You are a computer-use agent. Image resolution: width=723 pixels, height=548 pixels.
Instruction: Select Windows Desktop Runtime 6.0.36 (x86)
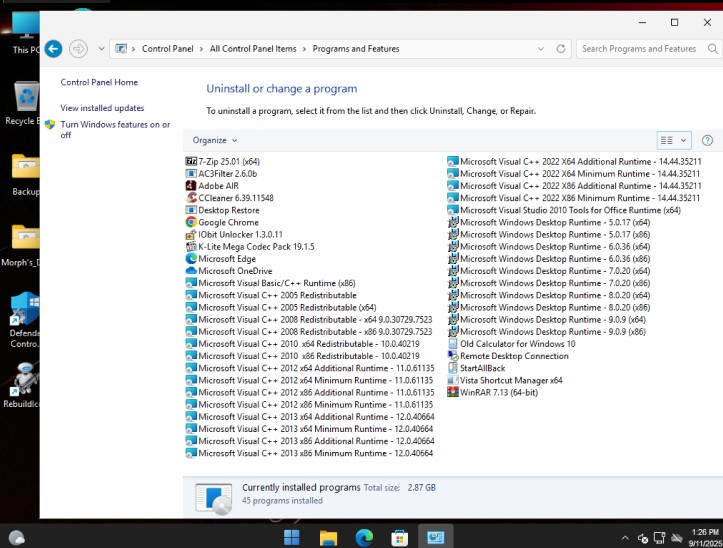(549, 259)
